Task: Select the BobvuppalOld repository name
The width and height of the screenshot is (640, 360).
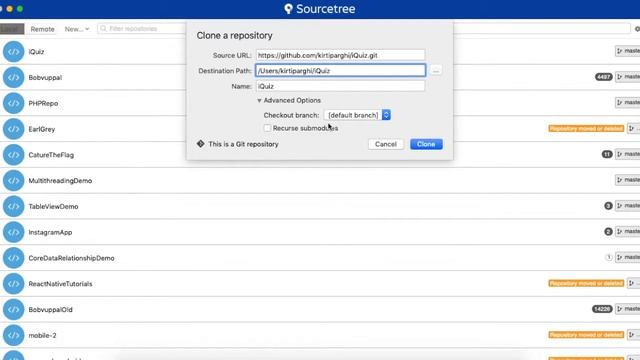Action: [51, 309]
